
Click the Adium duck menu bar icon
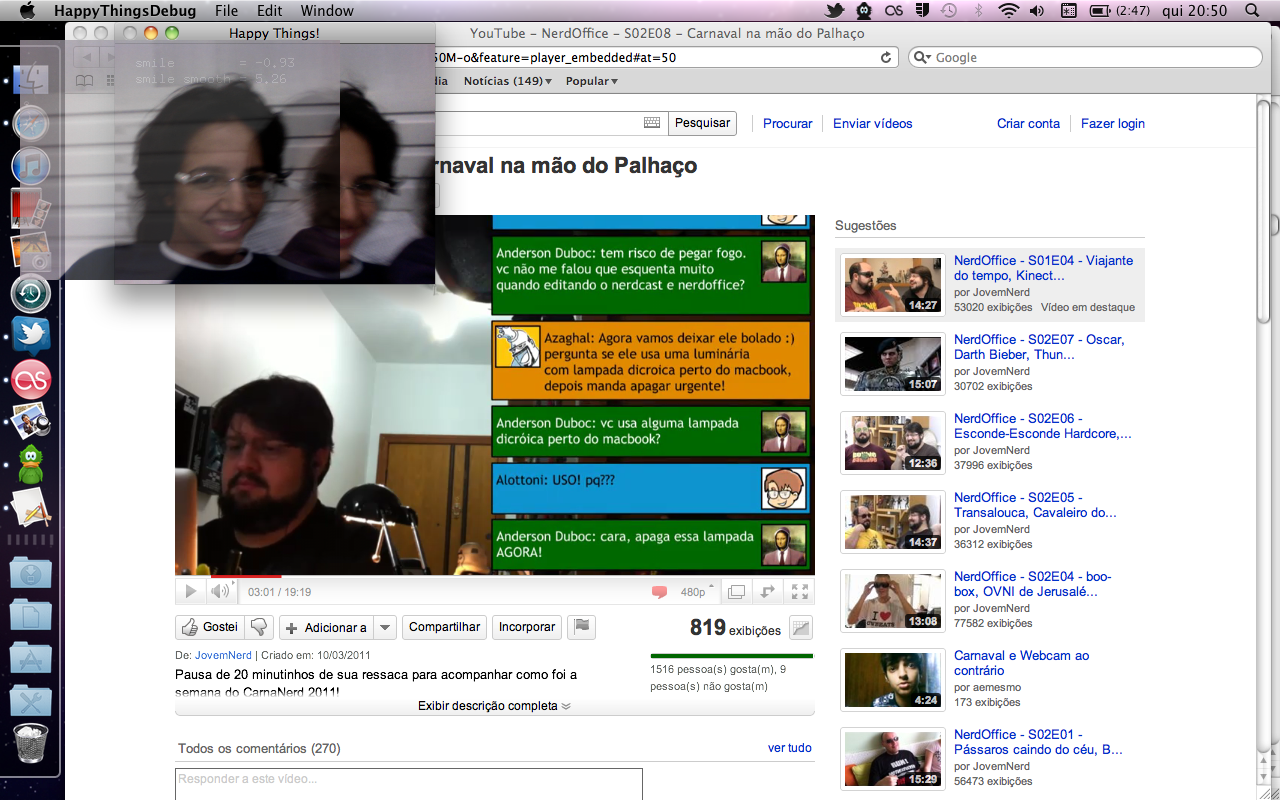tap(864, 11)
